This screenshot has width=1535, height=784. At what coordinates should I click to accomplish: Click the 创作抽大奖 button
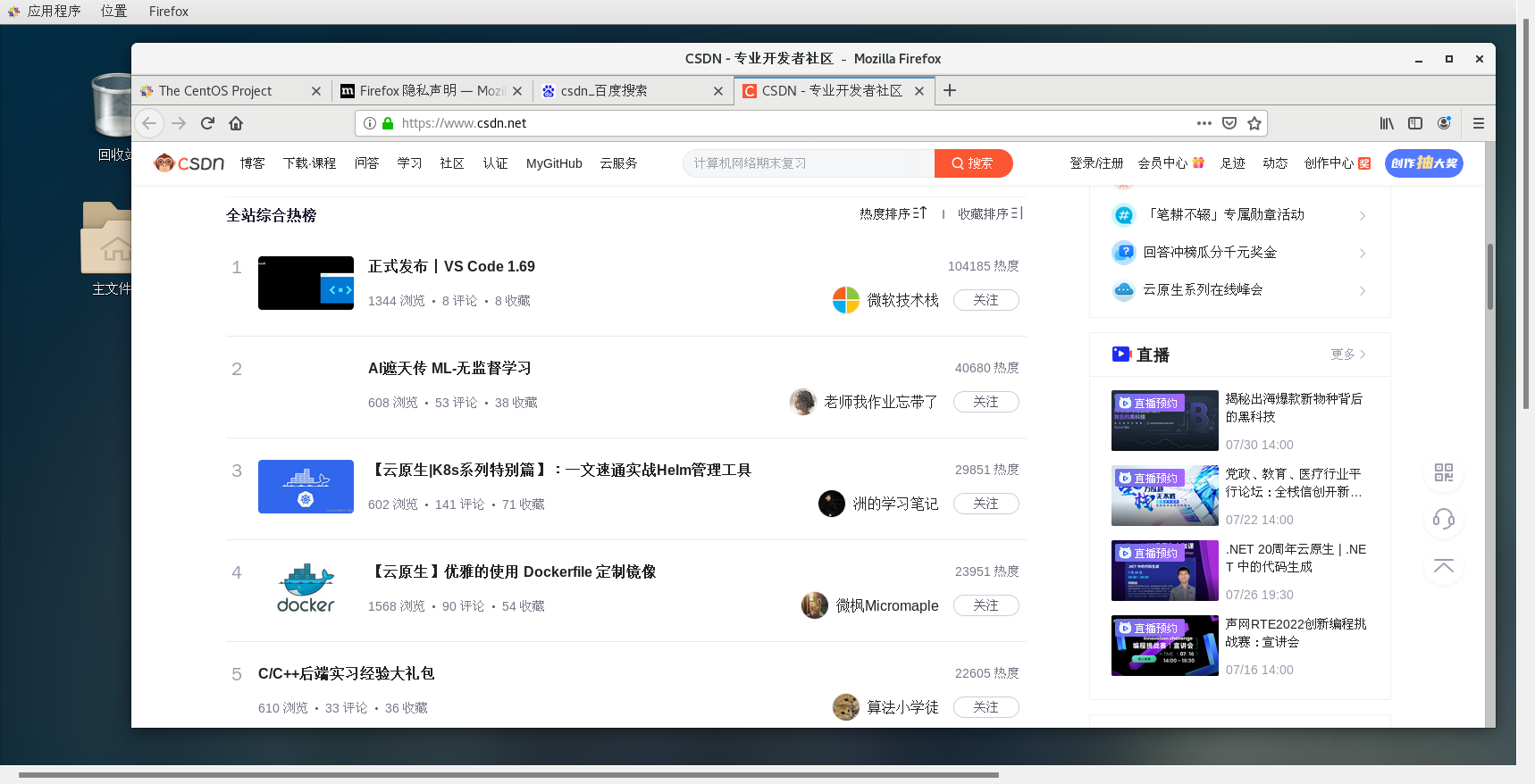(1424, 163)
